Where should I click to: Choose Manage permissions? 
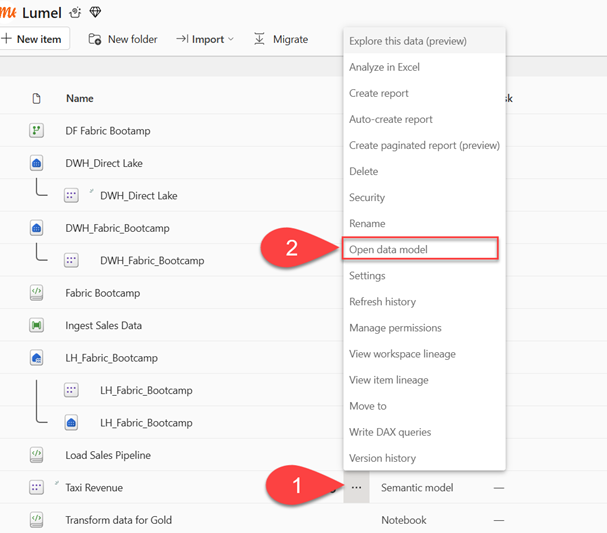pyautogui.click(x=424, y=328)
